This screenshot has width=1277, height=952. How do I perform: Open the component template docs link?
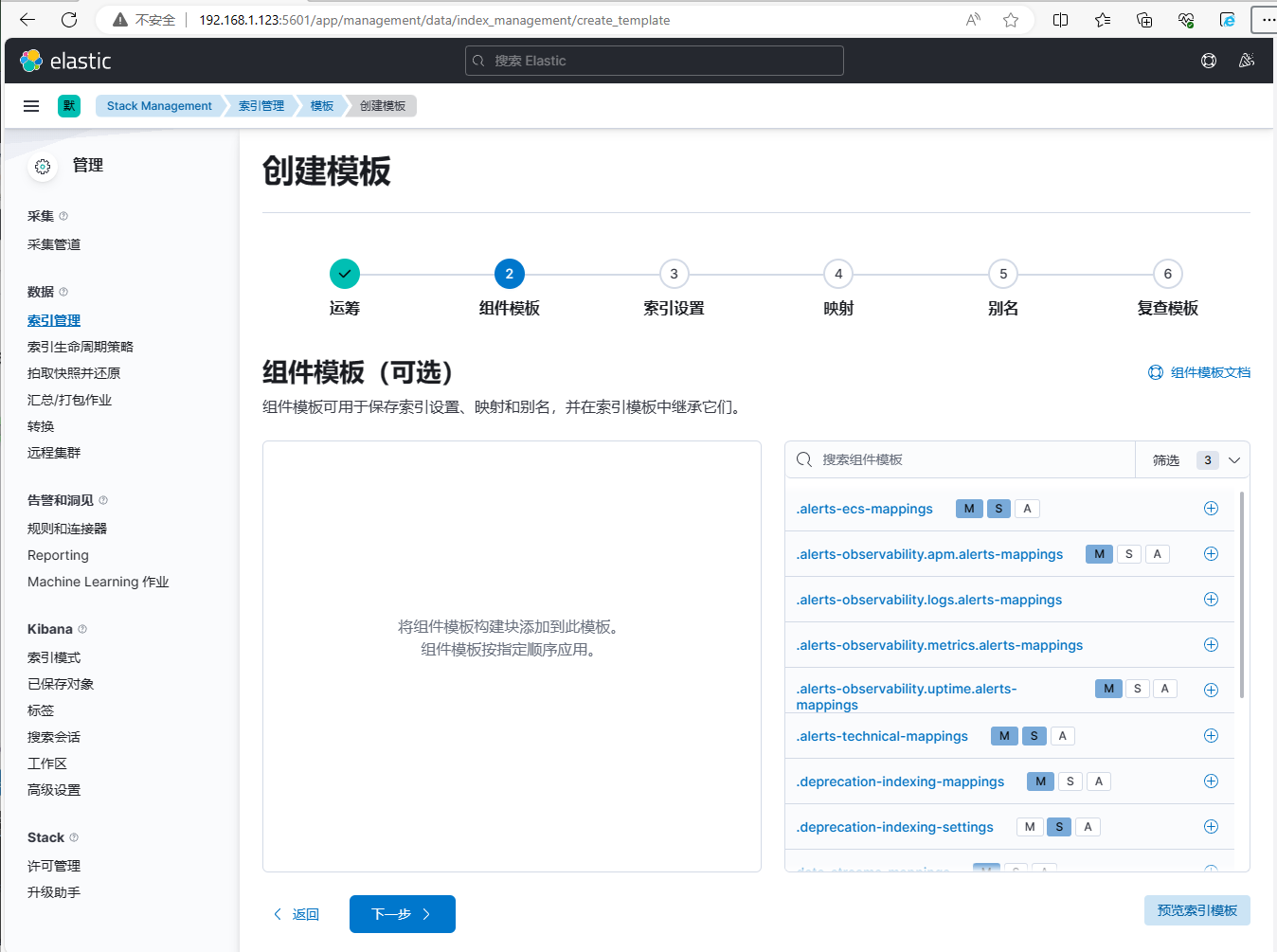(1199, 372)
